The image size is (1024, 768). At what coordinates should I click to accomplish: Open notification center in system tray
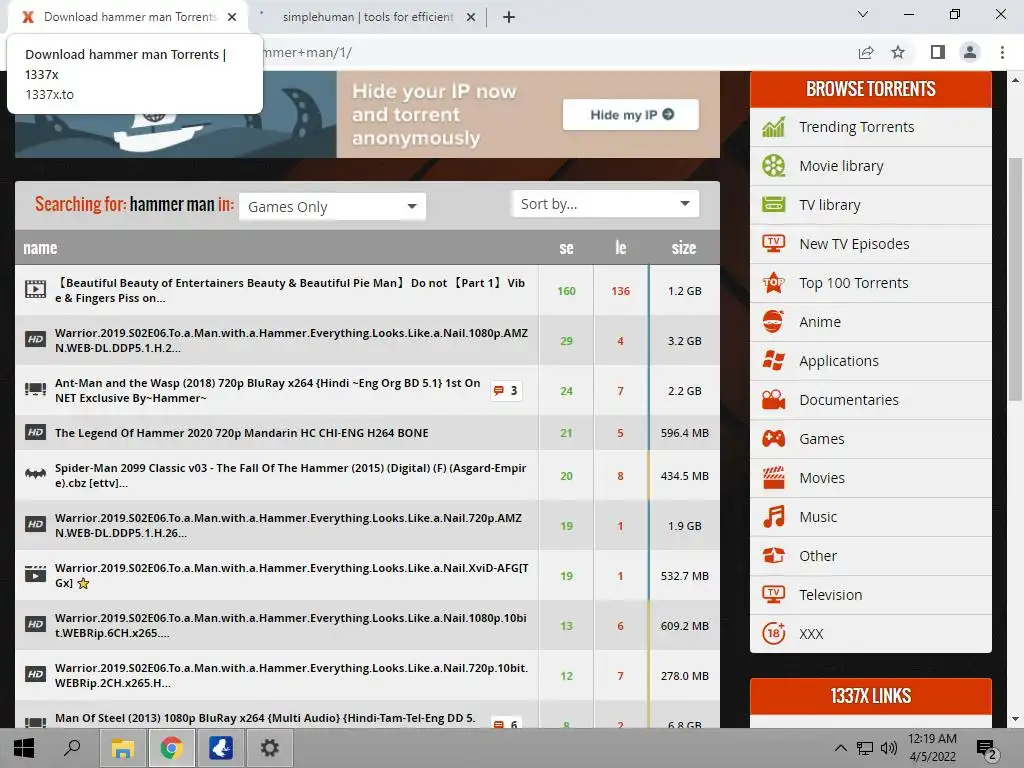[x=987, y=748]
